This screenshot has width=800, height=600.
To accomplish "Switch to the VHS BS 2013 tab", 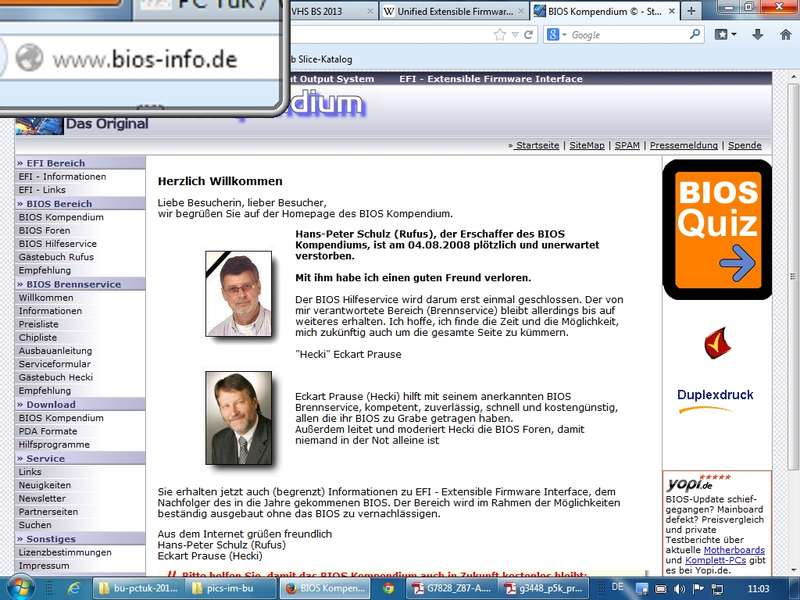I will click(333, 11).
